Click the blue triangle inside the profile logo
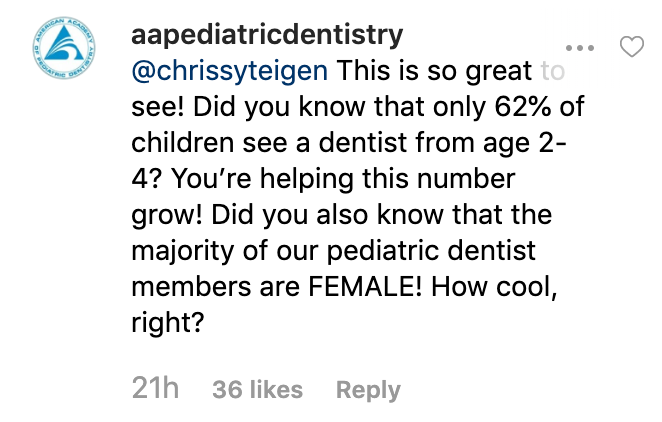The width and height of the screenshot is (662, 422). coord(64,44)
